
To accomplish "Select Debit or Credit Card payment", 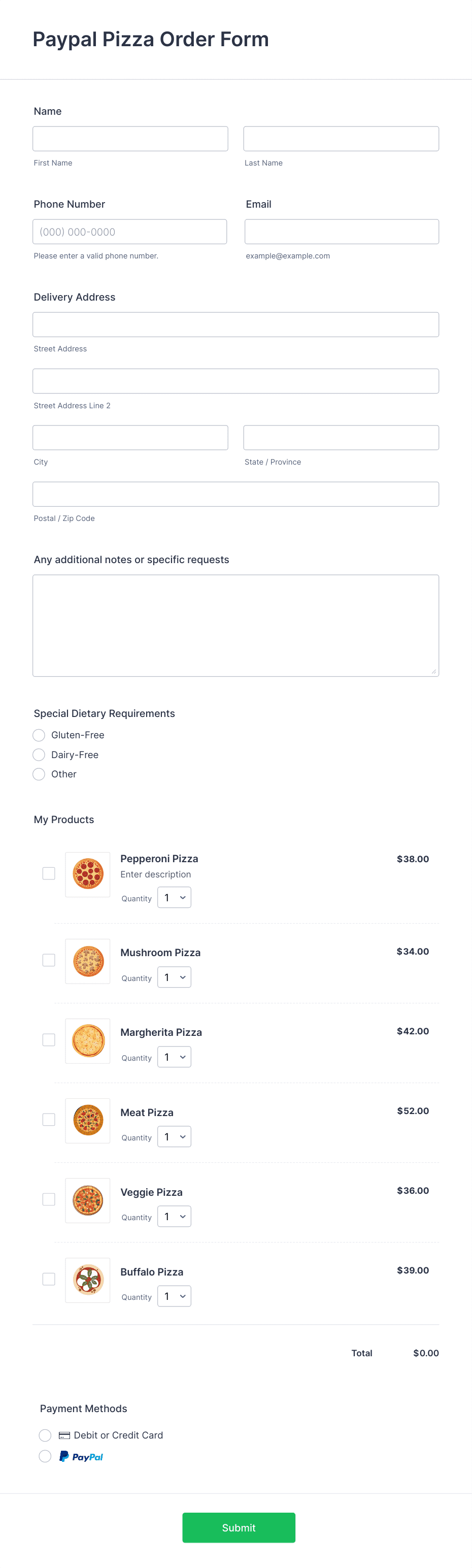I will coord(45,1435).
